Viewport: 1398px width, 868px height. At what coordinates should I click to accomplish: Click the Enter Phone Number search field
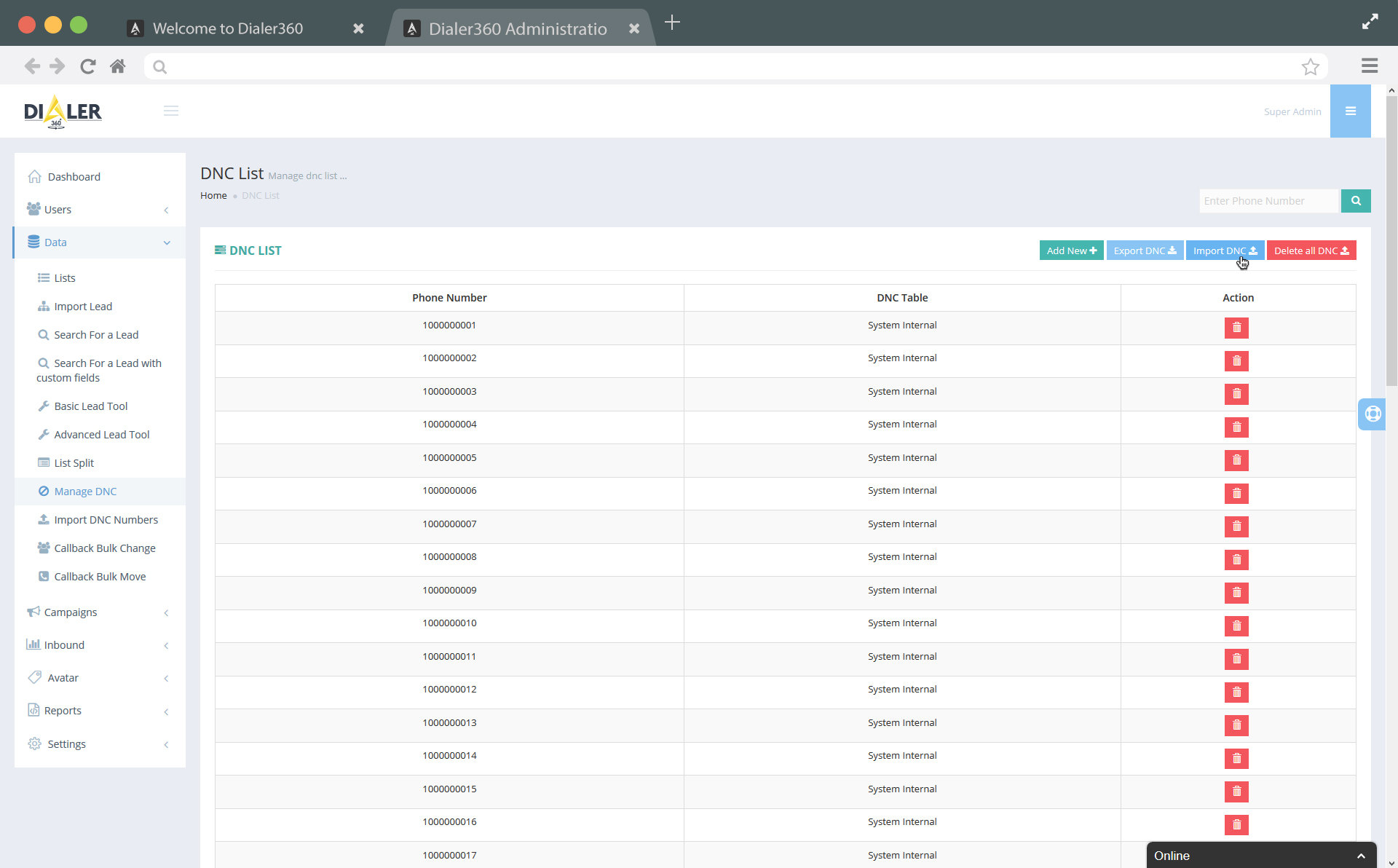[1268, 200]
